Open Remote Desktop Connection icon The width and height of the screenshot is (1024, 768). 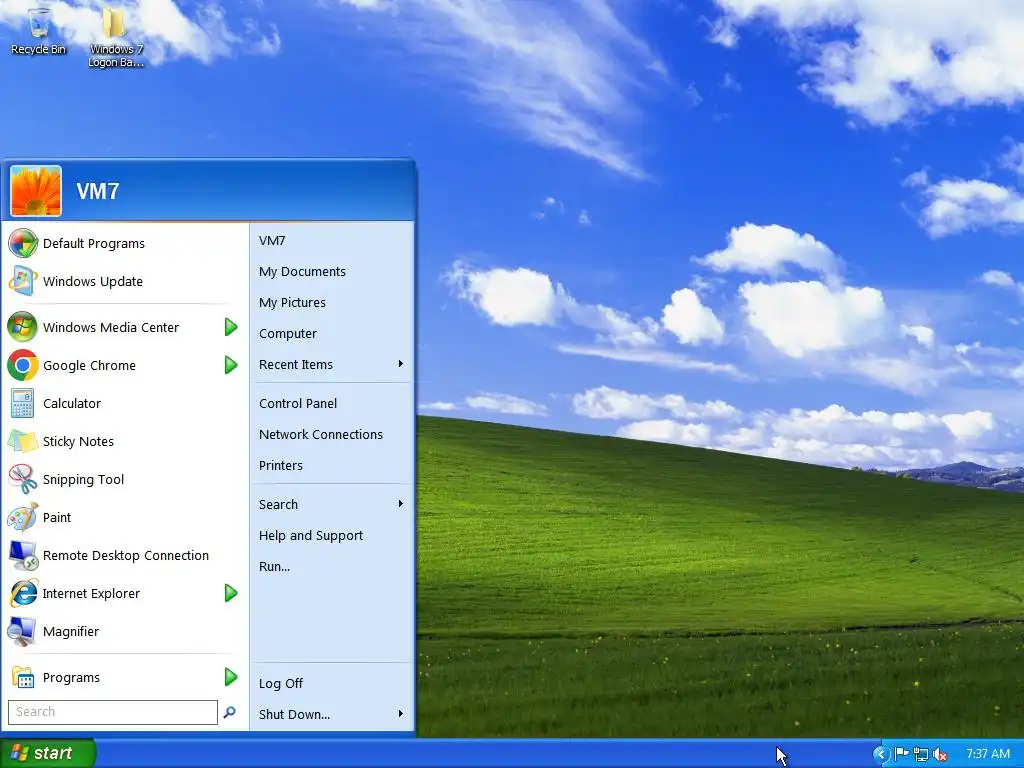pyautogui.click(x=23, y=555)
